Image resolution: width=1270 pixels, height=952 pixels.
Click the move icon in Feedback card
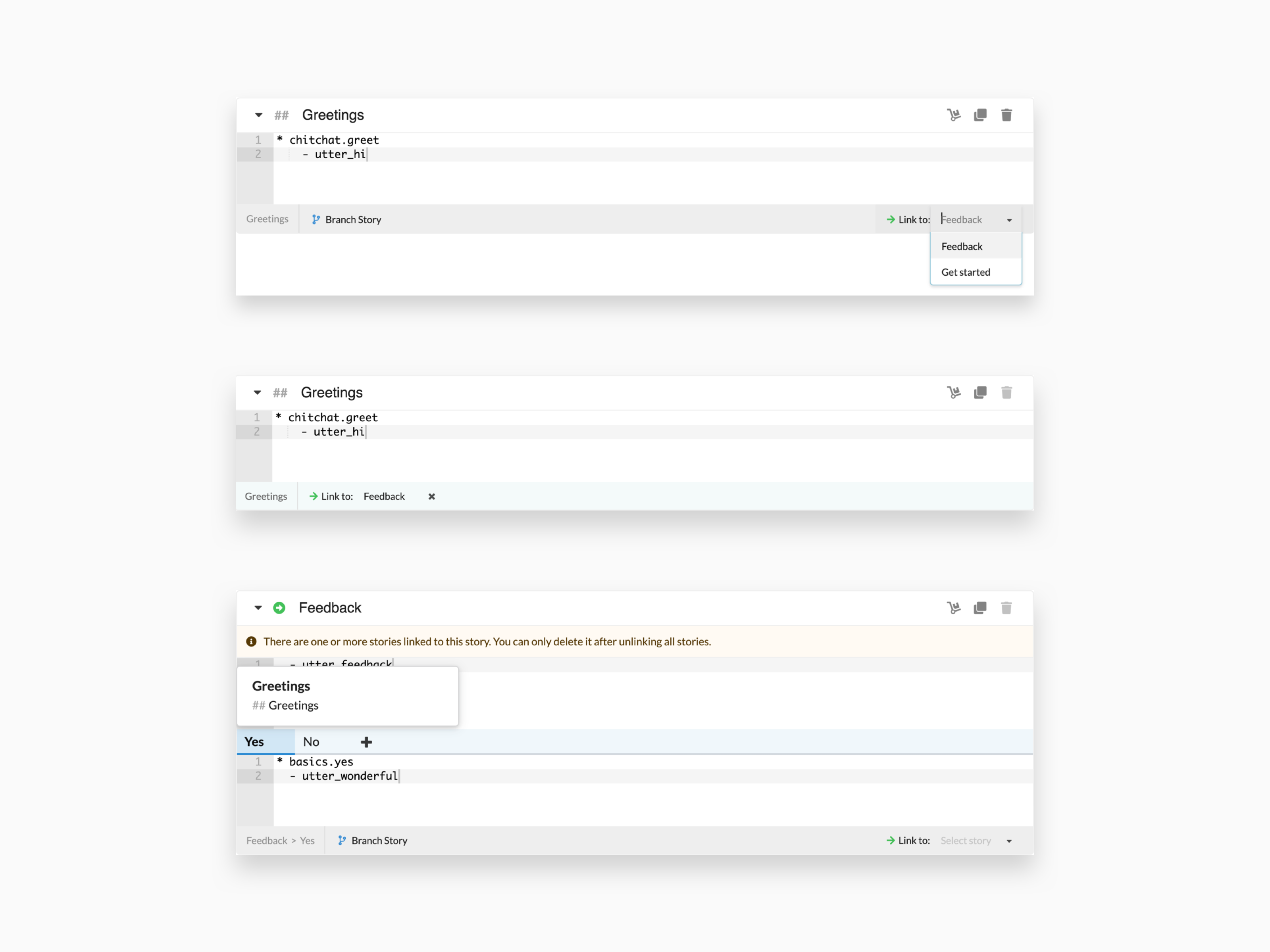(954, 608)
